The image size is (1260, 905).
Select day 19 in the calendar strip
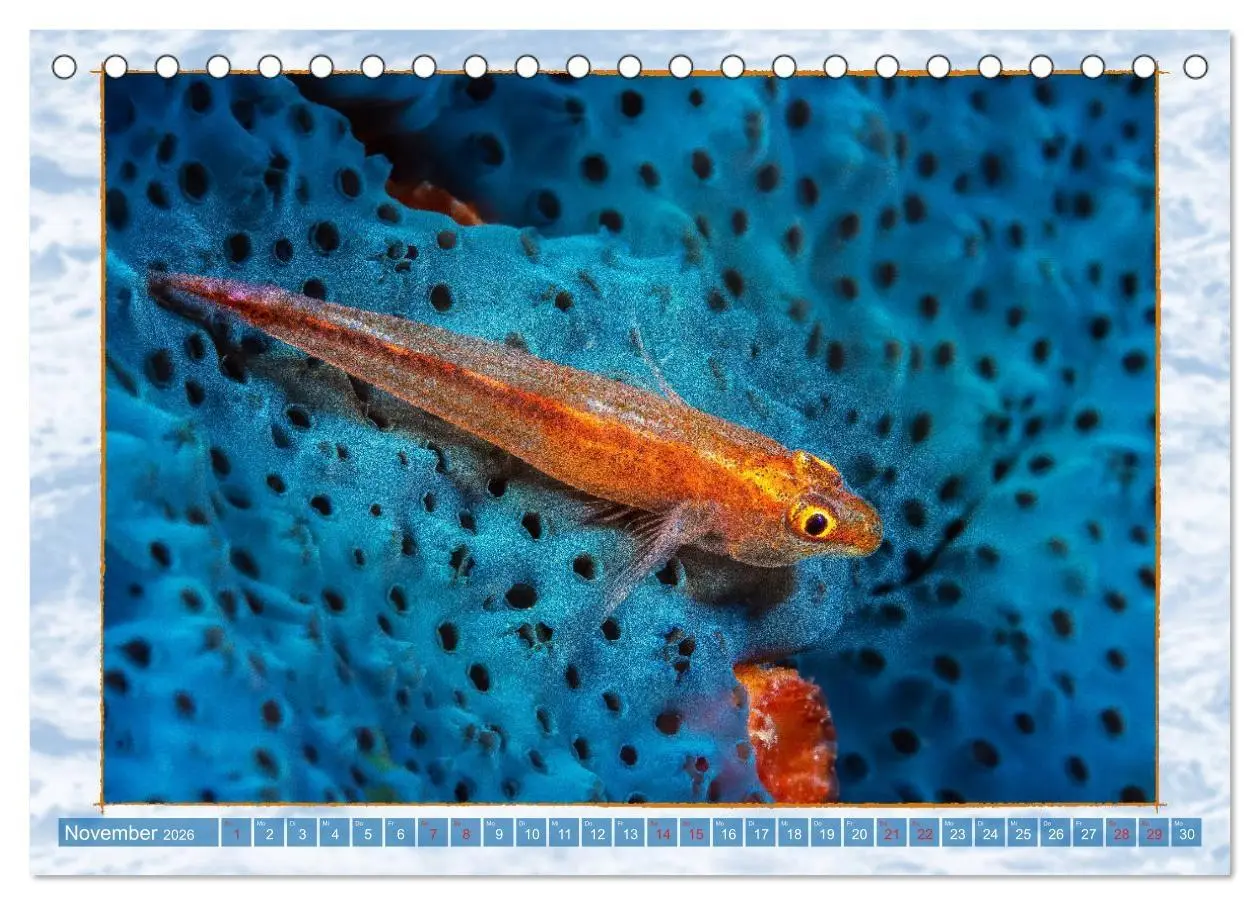(826, 833)
